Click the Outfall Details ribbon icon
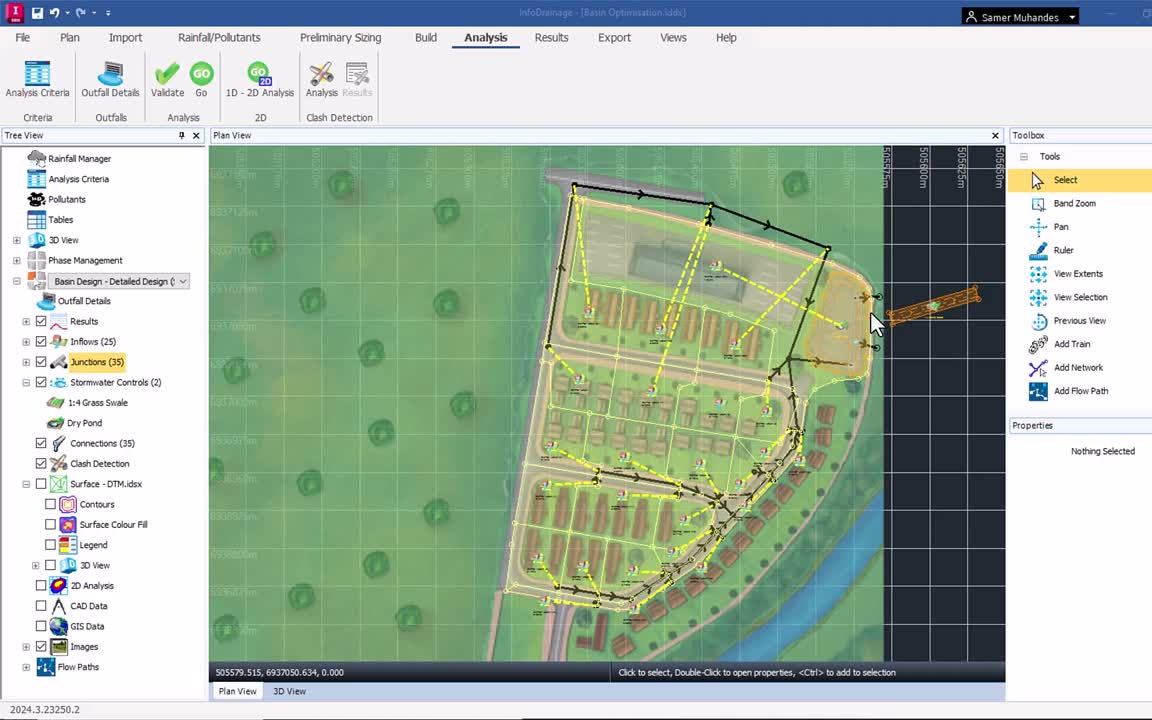1152x720 pixels. 110,80
